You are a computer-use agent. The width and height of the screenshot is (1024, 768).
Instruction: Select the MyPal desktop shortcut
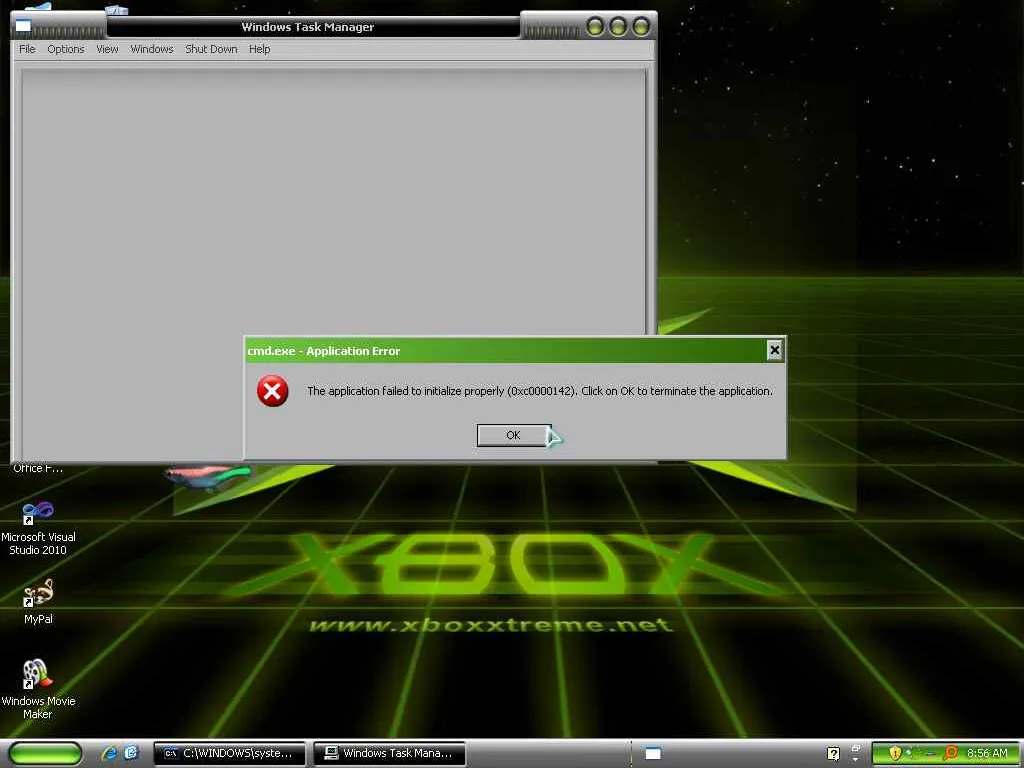(x=38, y=602)
